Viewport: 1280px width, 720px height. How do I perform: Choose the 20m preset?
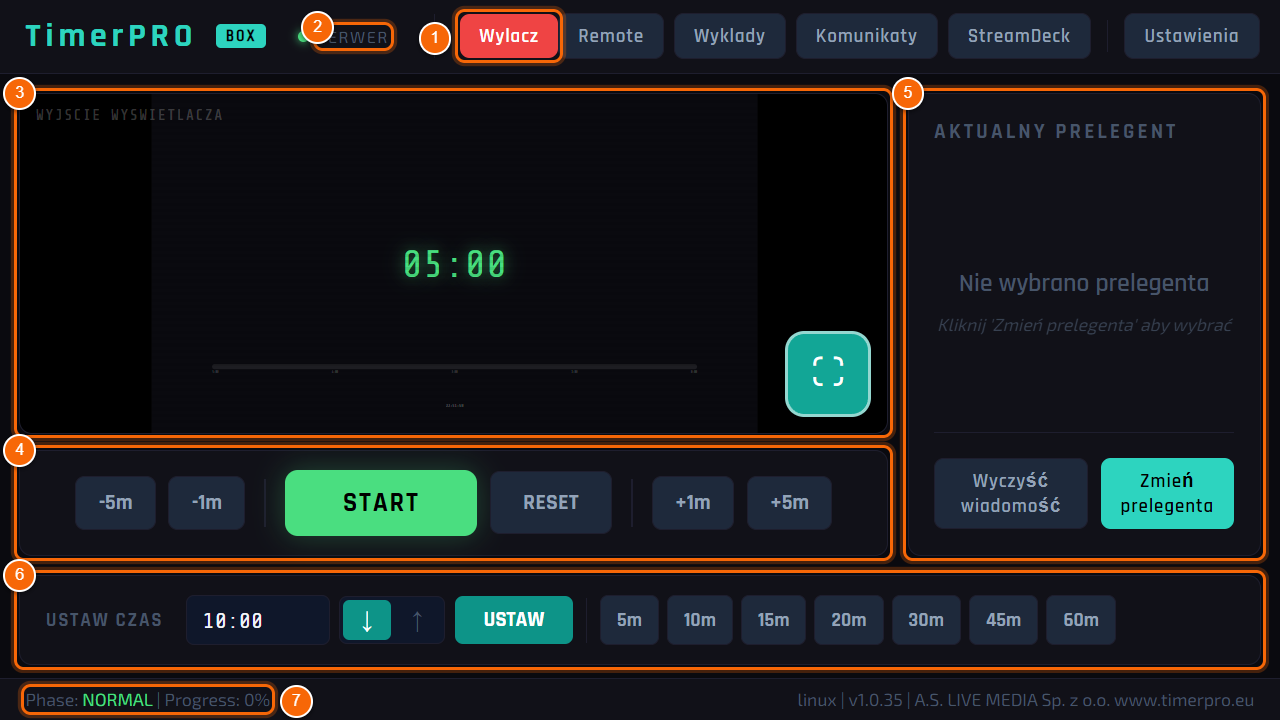click(849, 620)
